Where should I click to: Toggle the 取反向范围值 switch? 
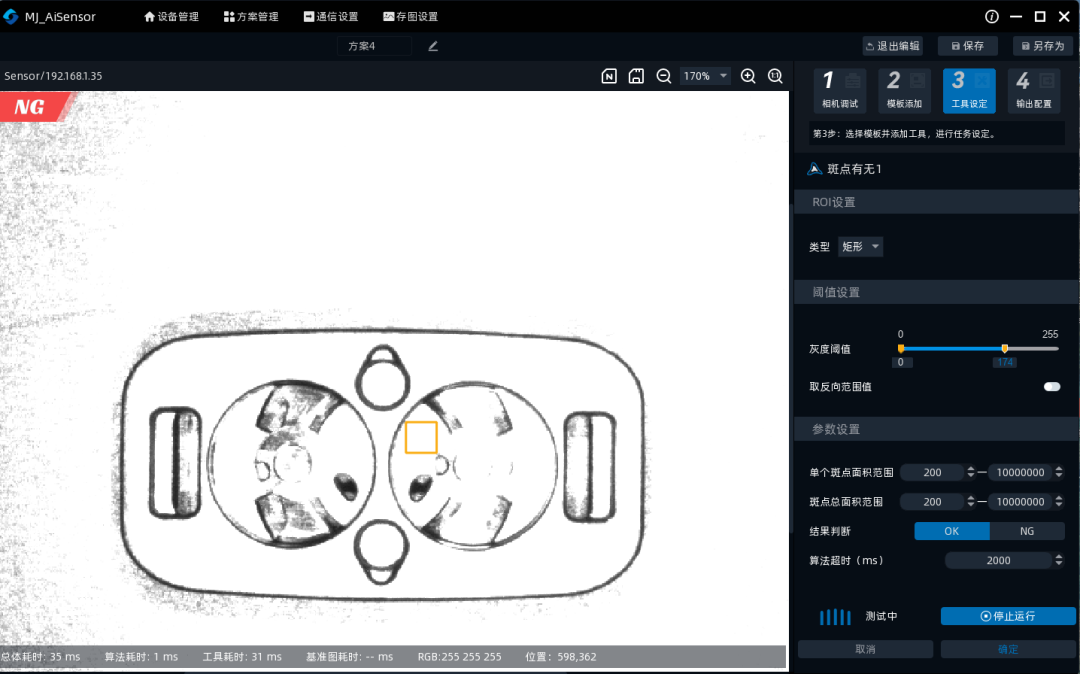point(1051,386)
